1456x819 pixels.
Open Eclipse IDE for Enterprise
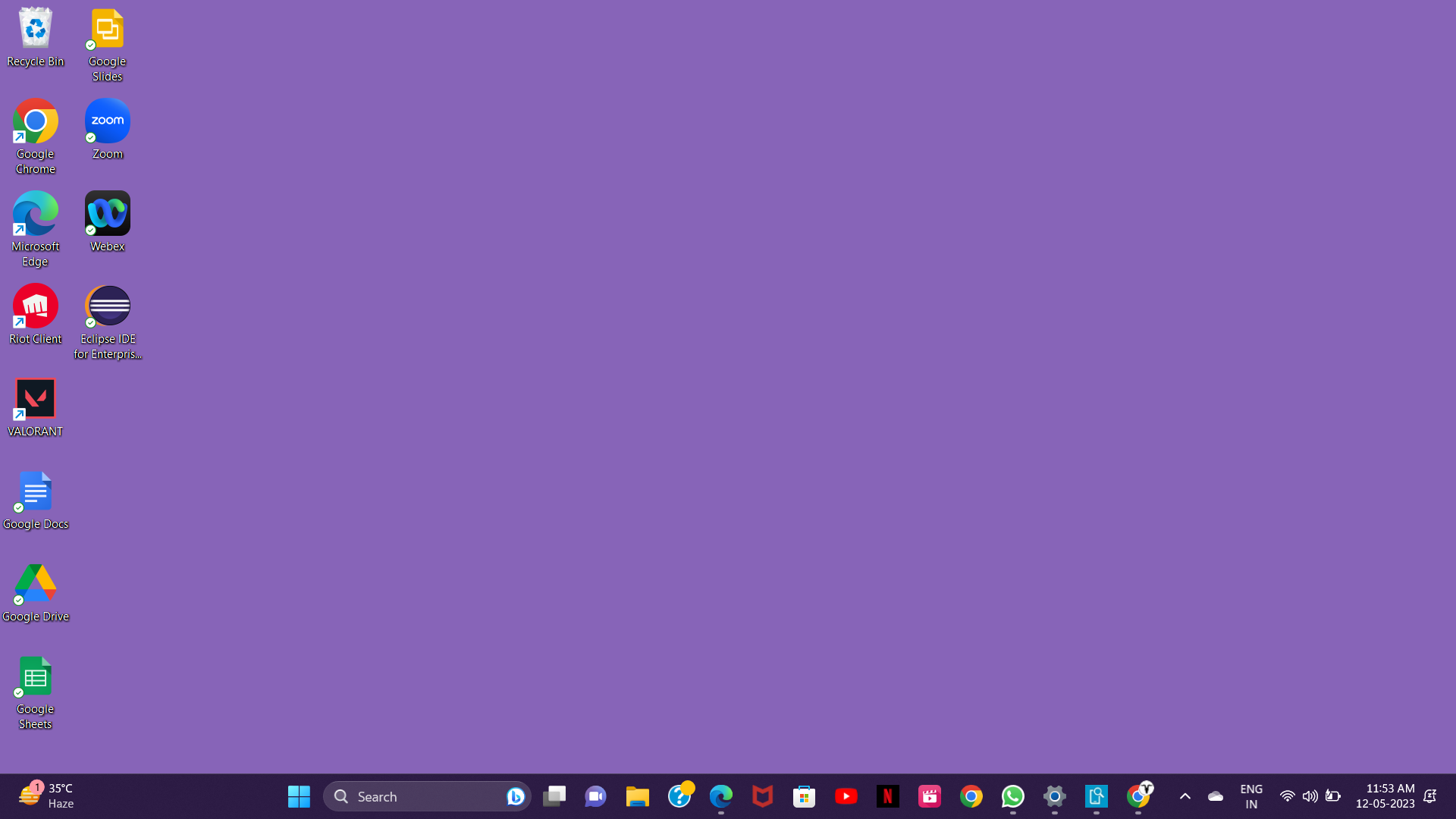tap(108, 307)
